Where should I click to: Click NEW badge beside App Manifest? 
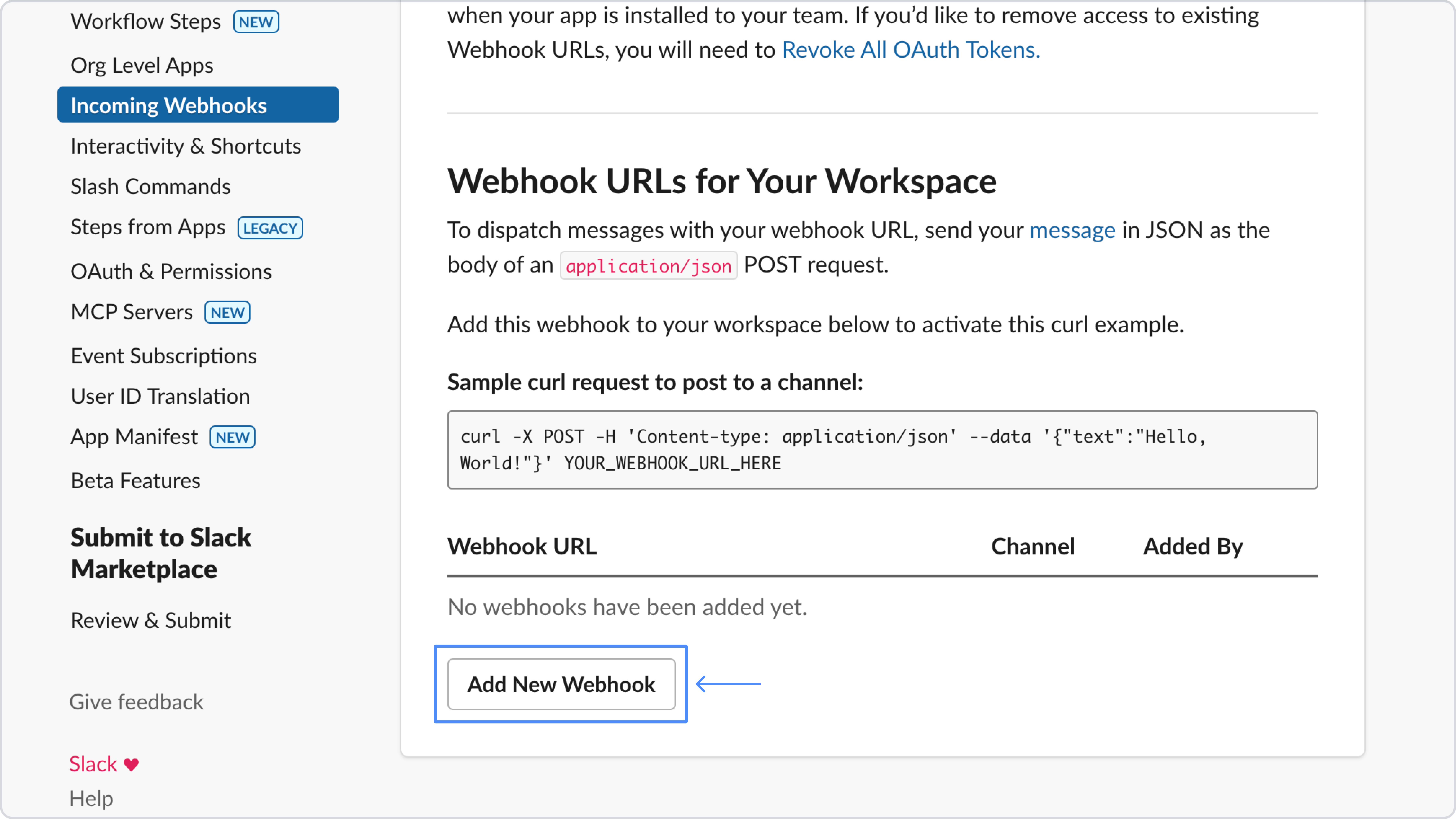tap(232, 438)
